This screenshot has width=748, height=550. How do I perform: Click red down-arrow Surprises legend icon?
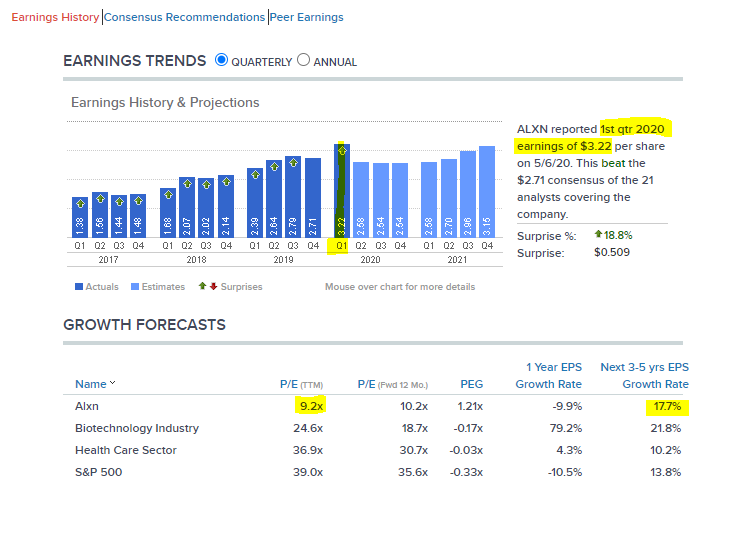tap(213, 286)
